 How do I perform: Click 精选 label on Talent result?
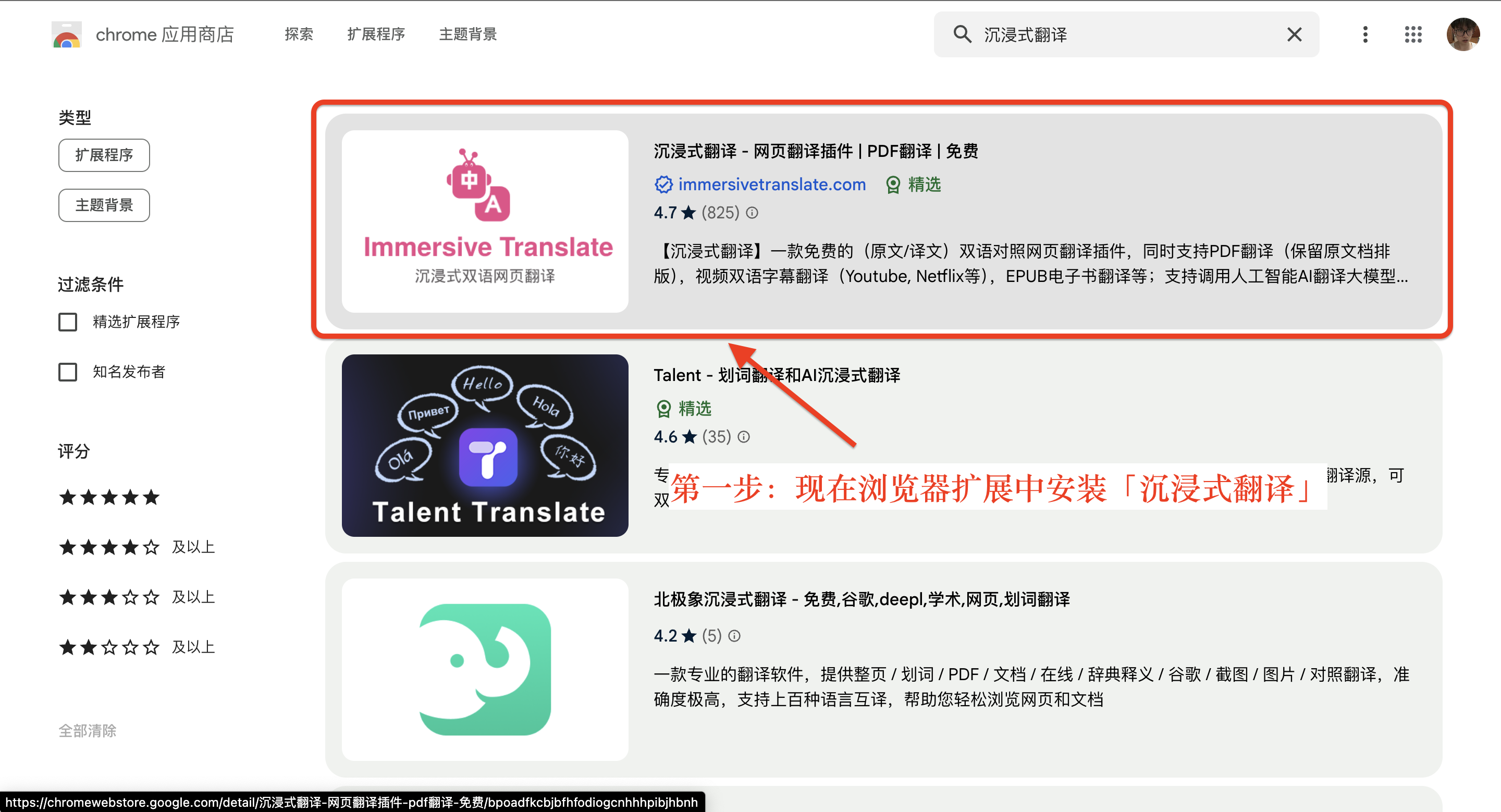(x=695, y=409)
